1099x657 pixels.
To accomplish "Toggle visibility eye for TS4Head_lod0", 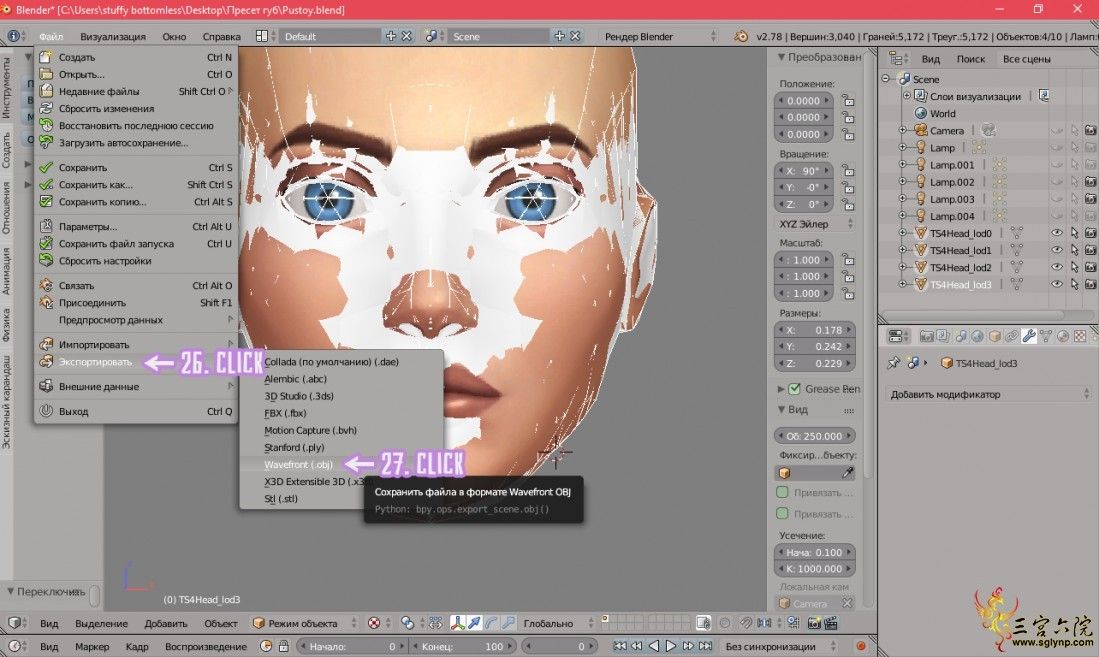I will click(1056, 233).
